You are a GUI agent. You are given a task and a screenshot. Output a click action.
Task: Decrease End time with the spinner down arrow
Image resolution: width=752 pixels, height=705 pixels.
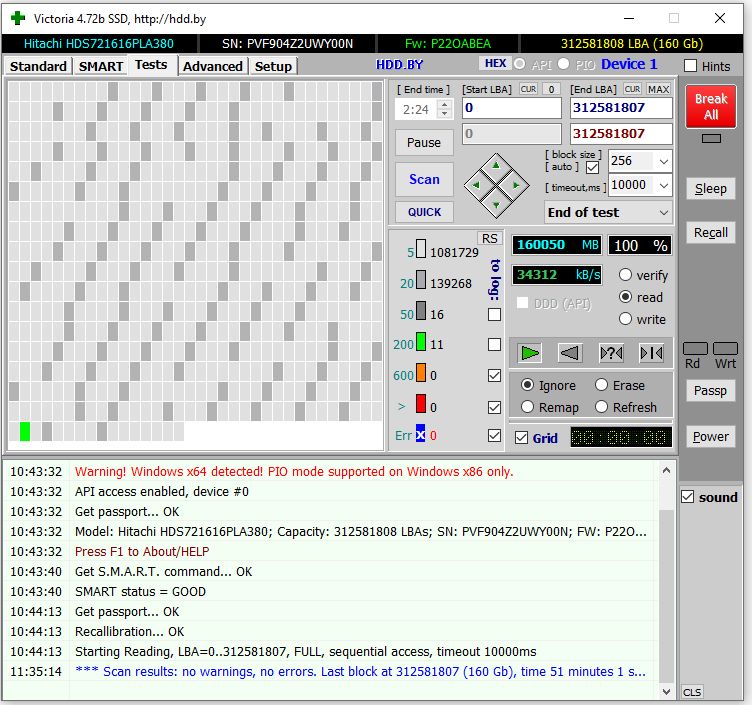[445, 114]
